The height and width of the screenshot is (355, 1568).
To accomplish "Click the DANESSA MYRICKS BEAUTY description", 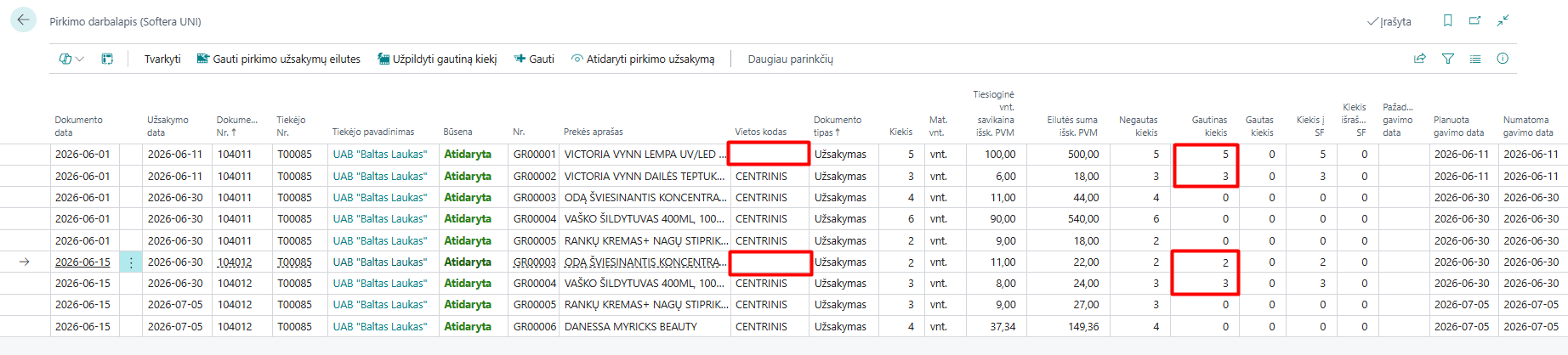I will [x=631, y=326].
